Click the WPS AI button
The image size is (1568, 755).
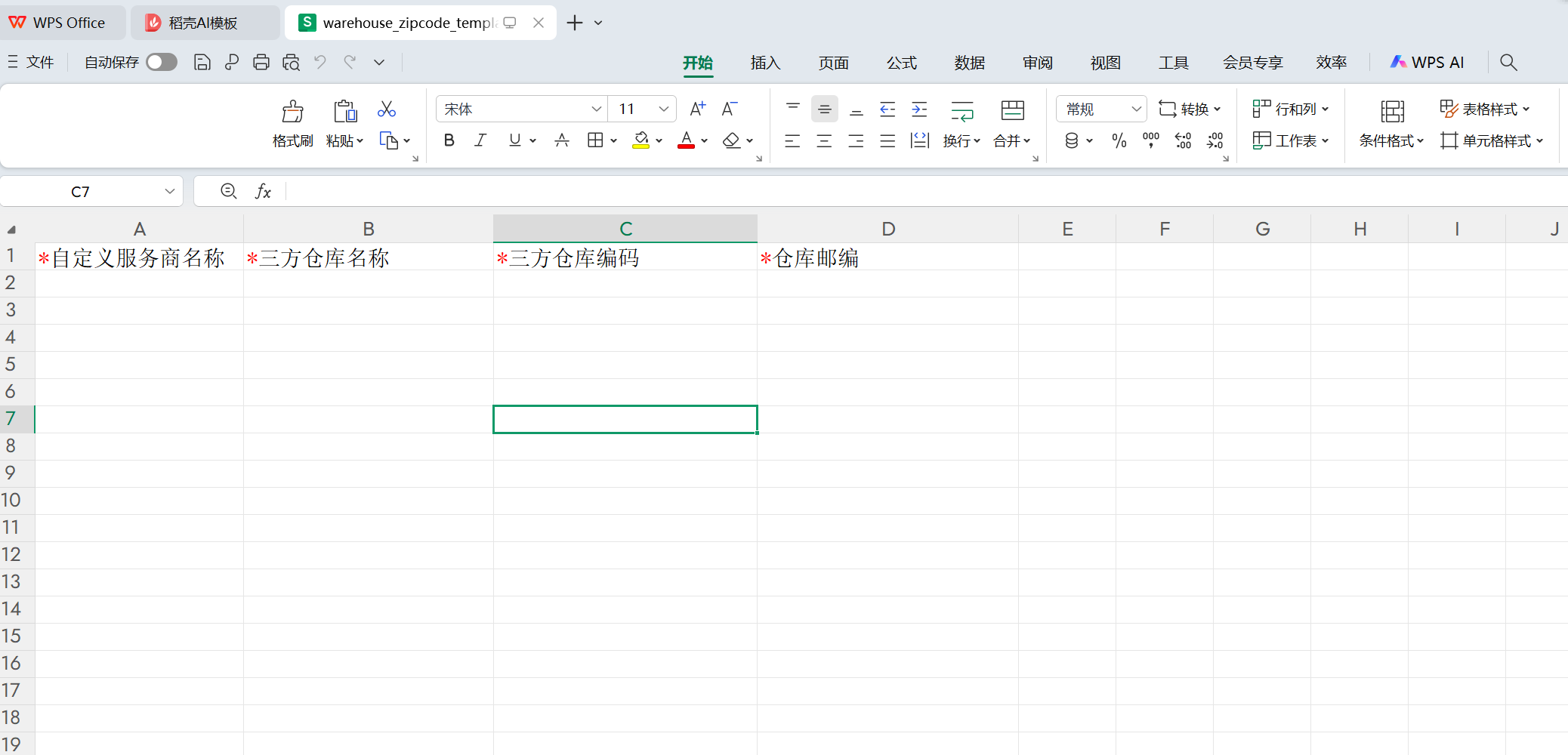coord(1428,63)
